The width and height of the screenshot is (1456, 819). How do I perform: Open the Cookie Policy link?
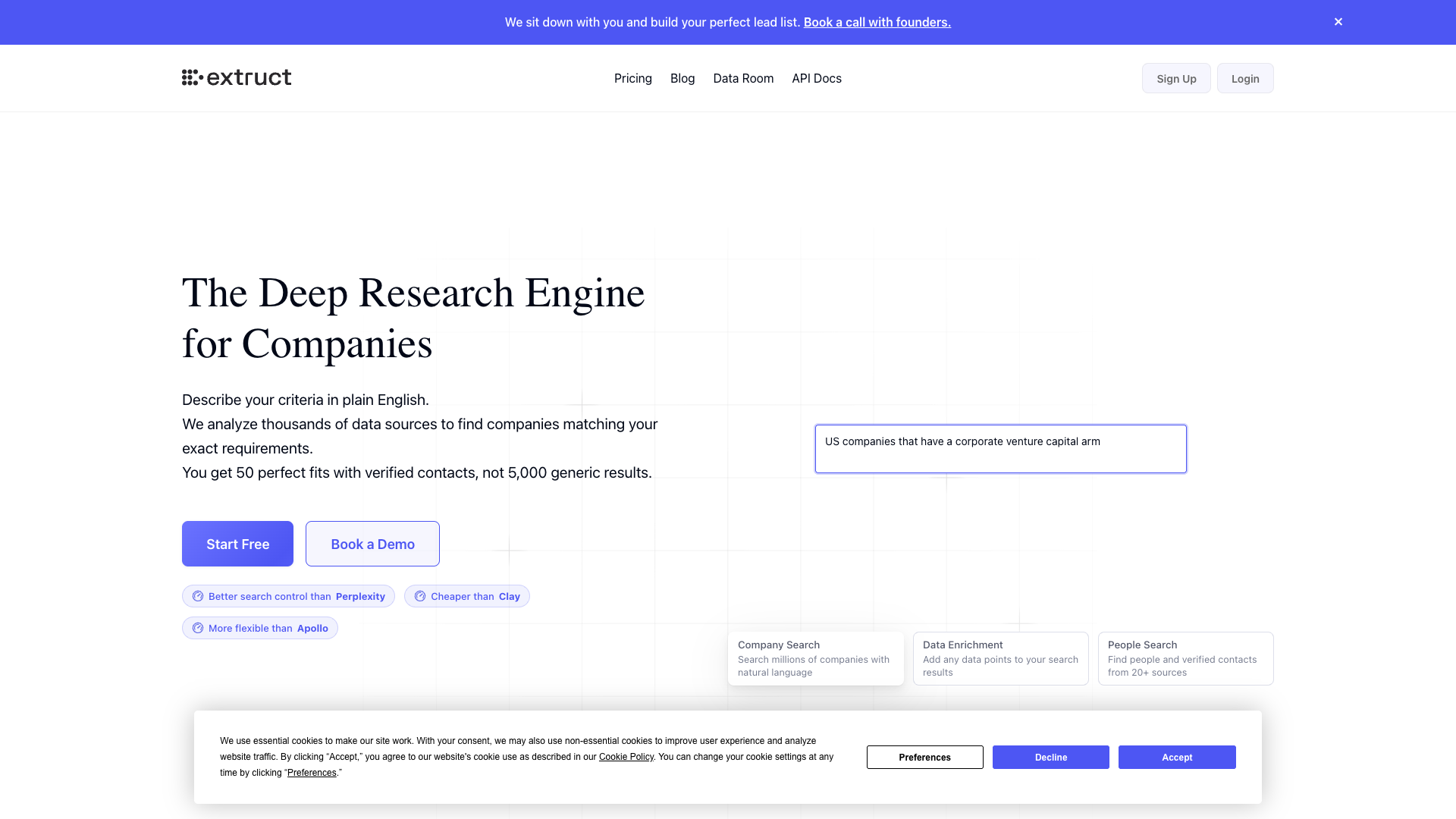[626, 757]
